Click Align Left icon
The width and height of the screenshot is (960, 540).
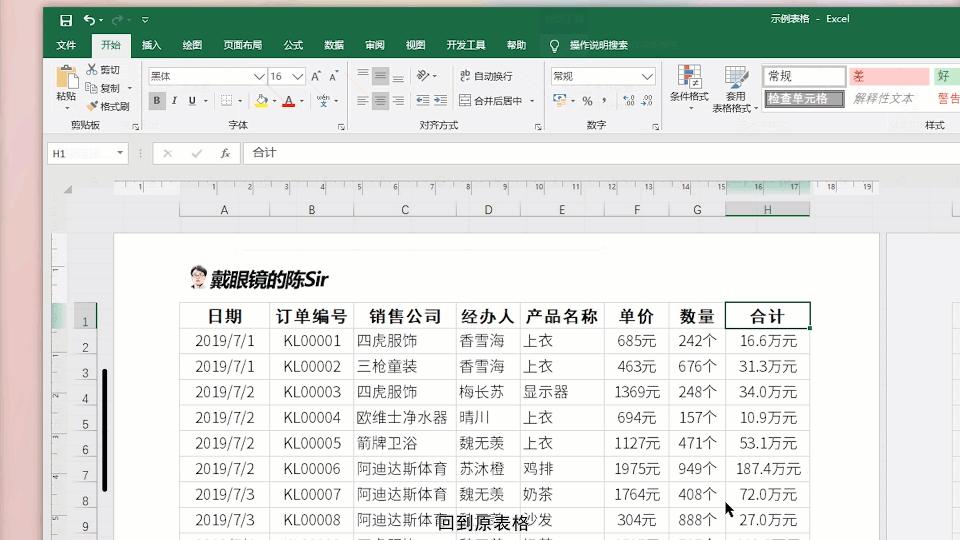click(362, 100)
